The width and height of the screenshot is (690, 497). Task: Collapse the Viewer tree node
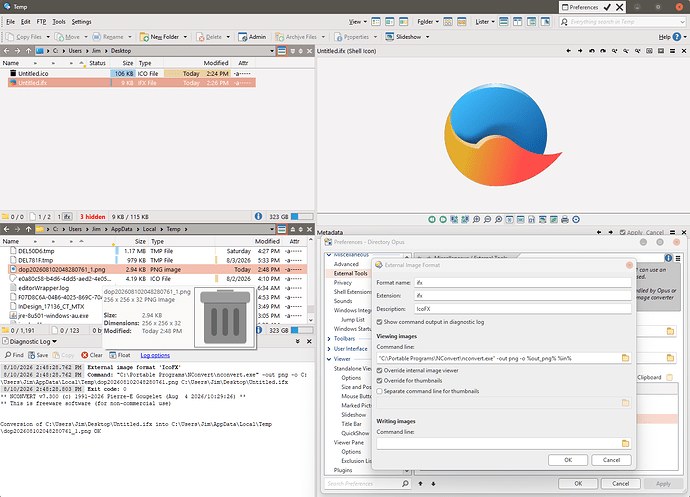pos(329,359)
